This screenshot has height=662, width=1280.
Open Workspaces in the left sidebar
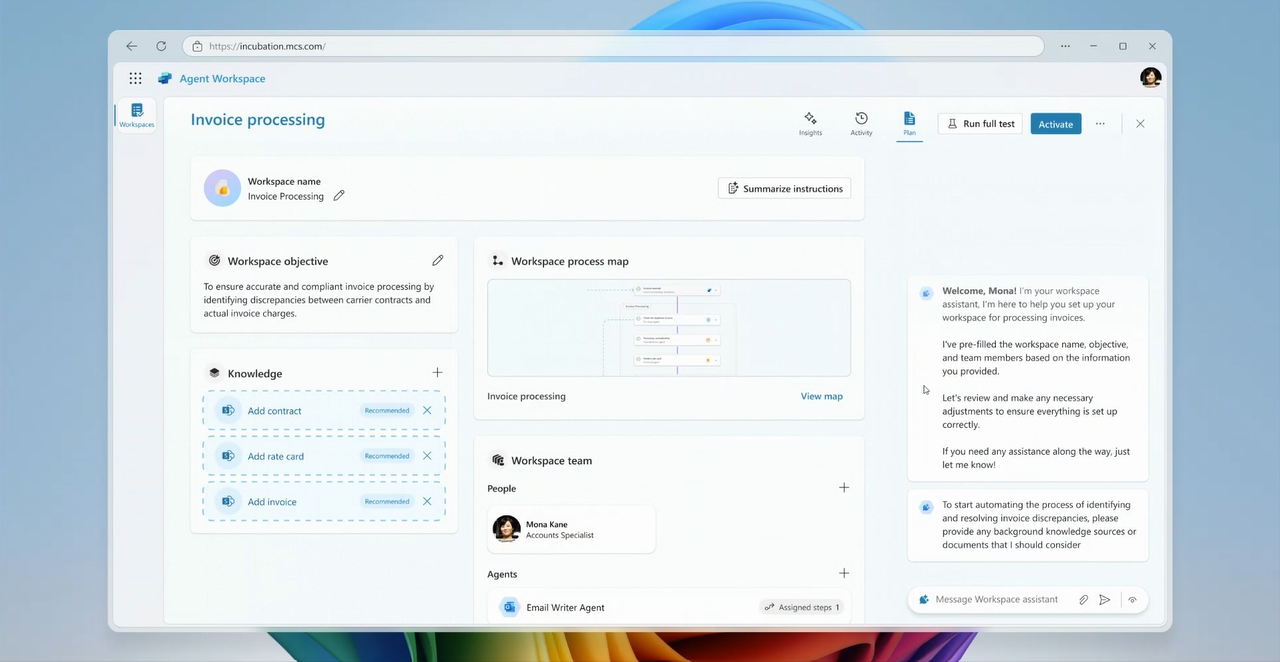tap(137, 115)
